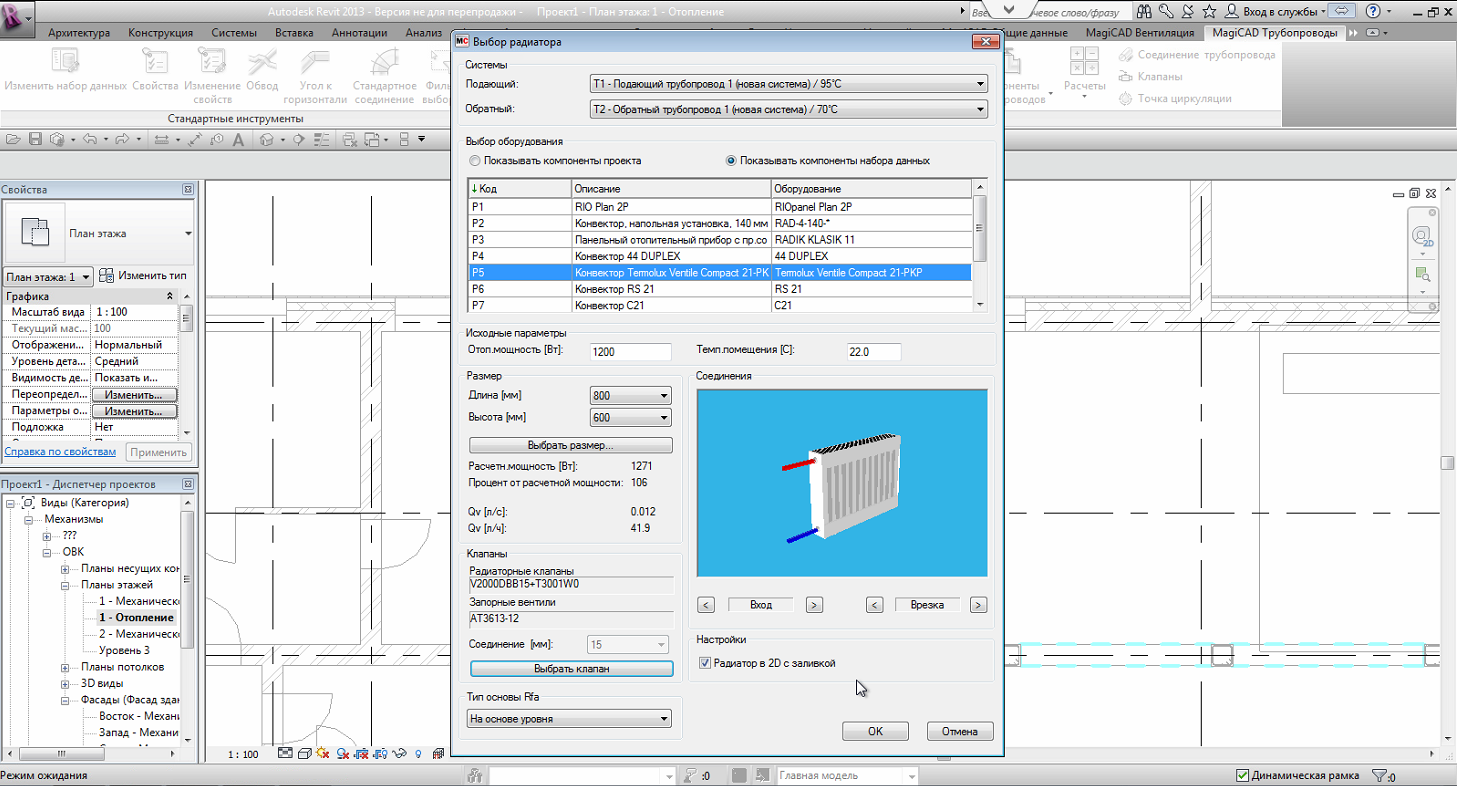This screenshot has width=1457, height=786.
Task: Open the blue question mark help icon
Action: pyautogui.click(x=1372, y=11)
